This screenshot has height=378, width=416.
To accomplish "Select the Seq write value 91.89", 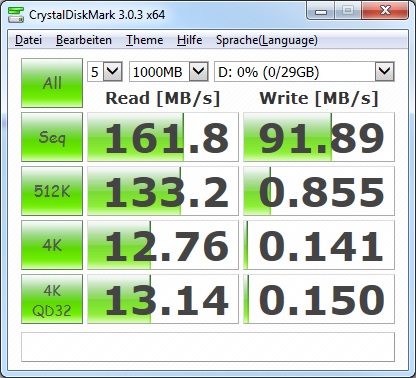I will [x=319, y=137].
